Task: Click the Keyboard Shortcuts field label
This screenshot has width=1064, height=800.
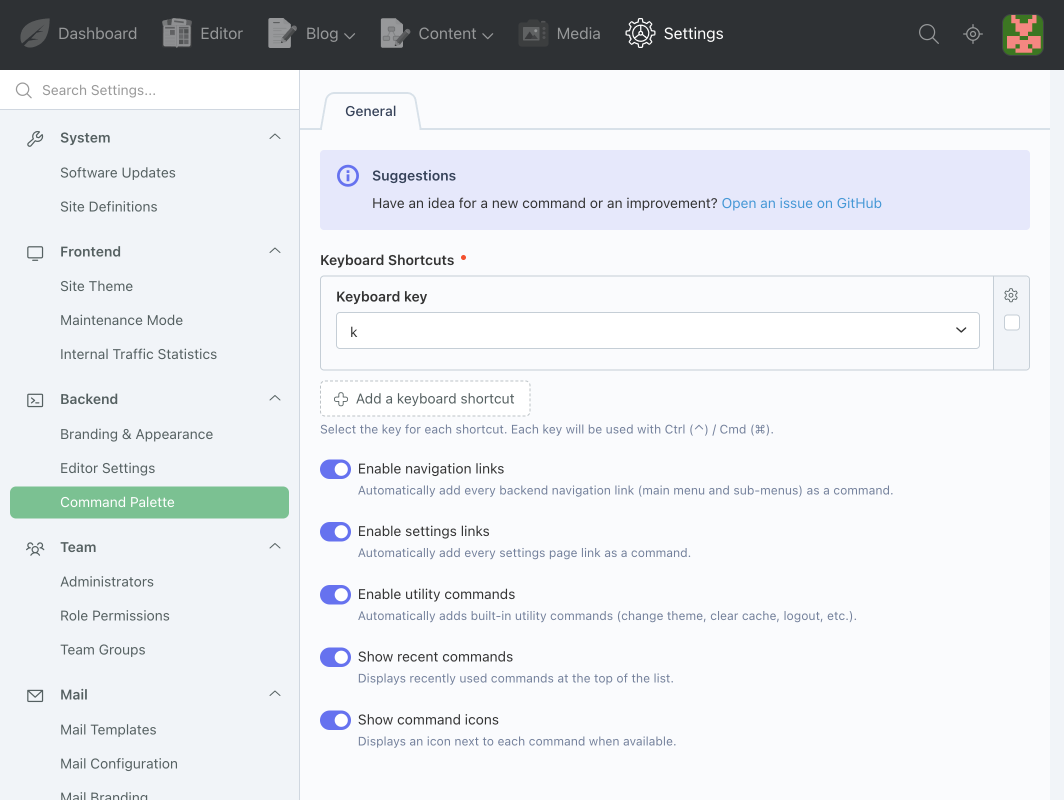Action: pos(387,260)
